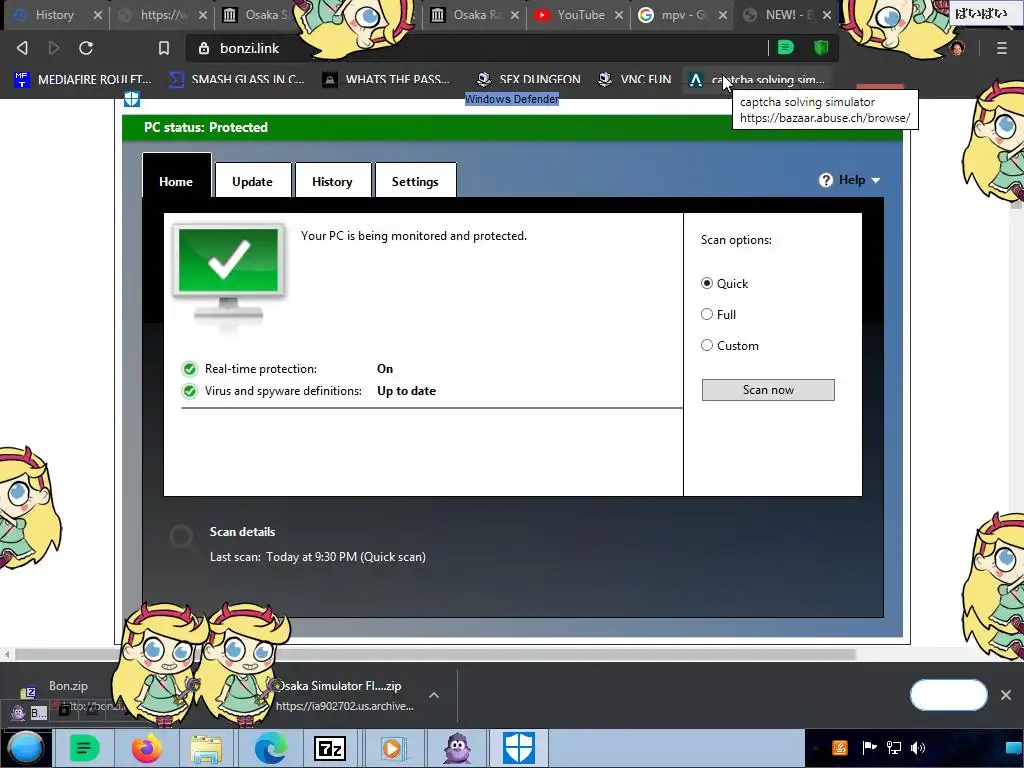Image resolution: width=1024 pixels, height=768 pixels.
Task: Open the WHATS THE PASS... bookmark
Action: click(x=386, y=80)
